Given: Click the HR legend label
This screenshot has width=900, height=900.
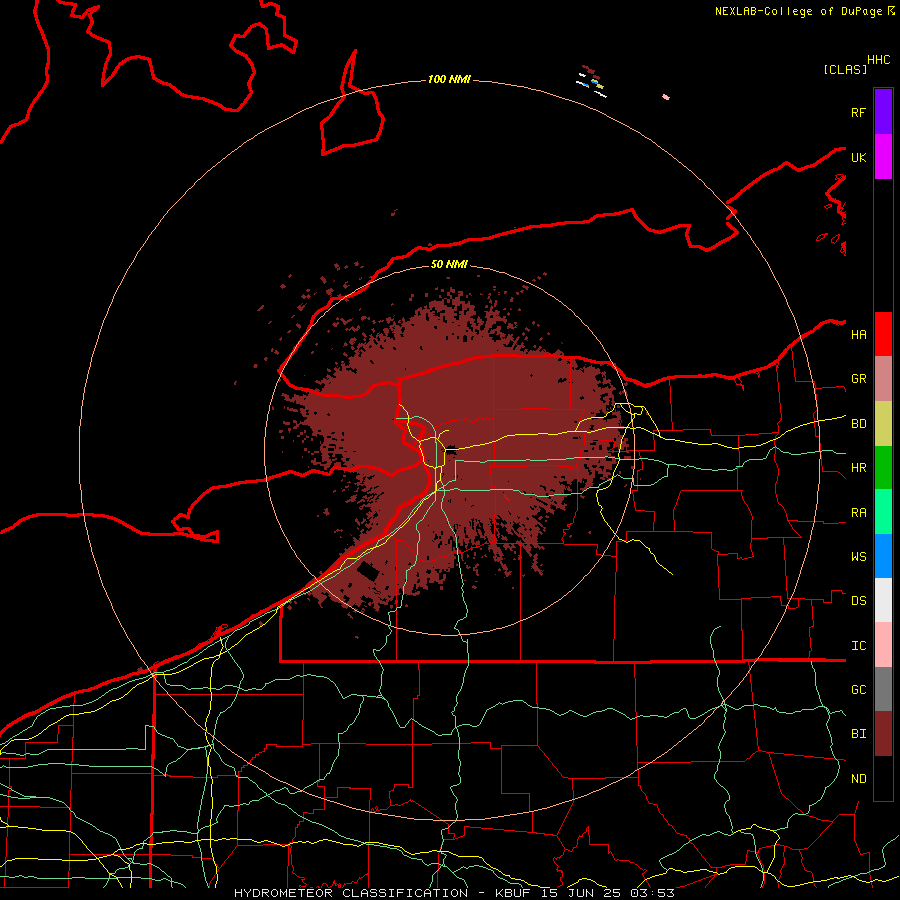Looking at the screenshot, I should [x=859, y=468].
